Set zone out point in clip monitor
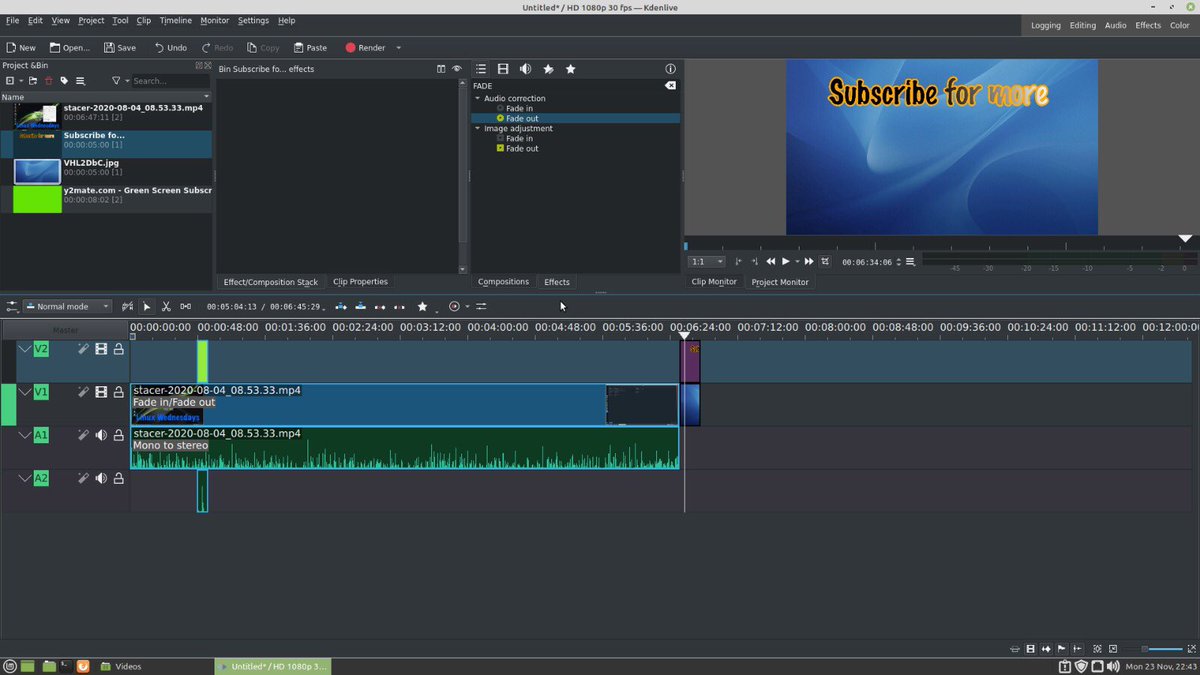This screenshot has height=675, width=1200. (754, 261)
